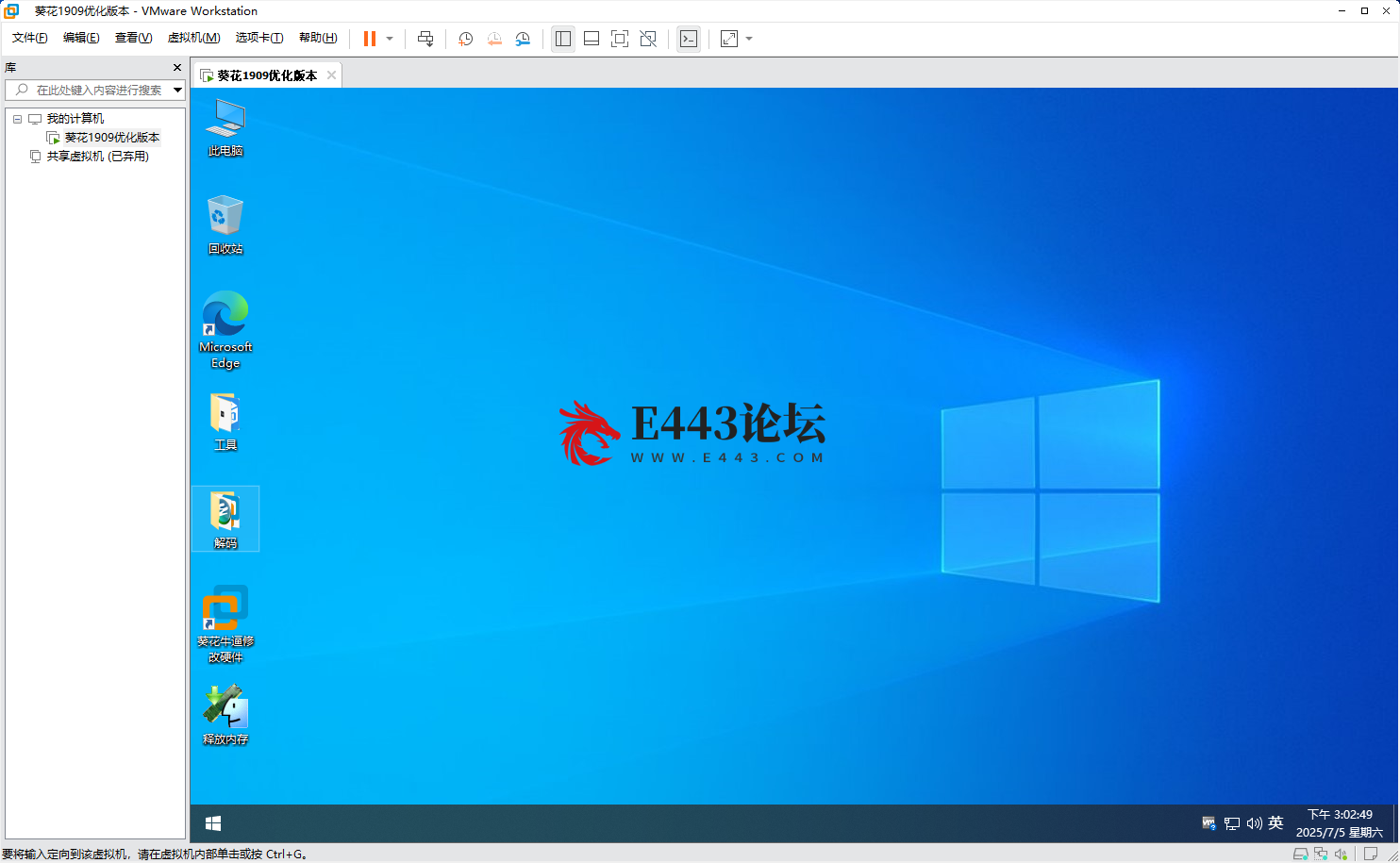Click the network adapter status bar icon
Screen dimensions: 1400x863
(x=1321, y=854)
